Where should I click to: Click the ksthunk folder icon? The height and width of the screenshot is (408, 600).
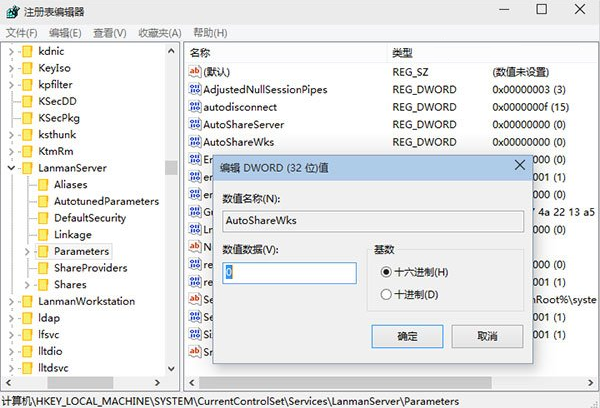pos(27,135)
